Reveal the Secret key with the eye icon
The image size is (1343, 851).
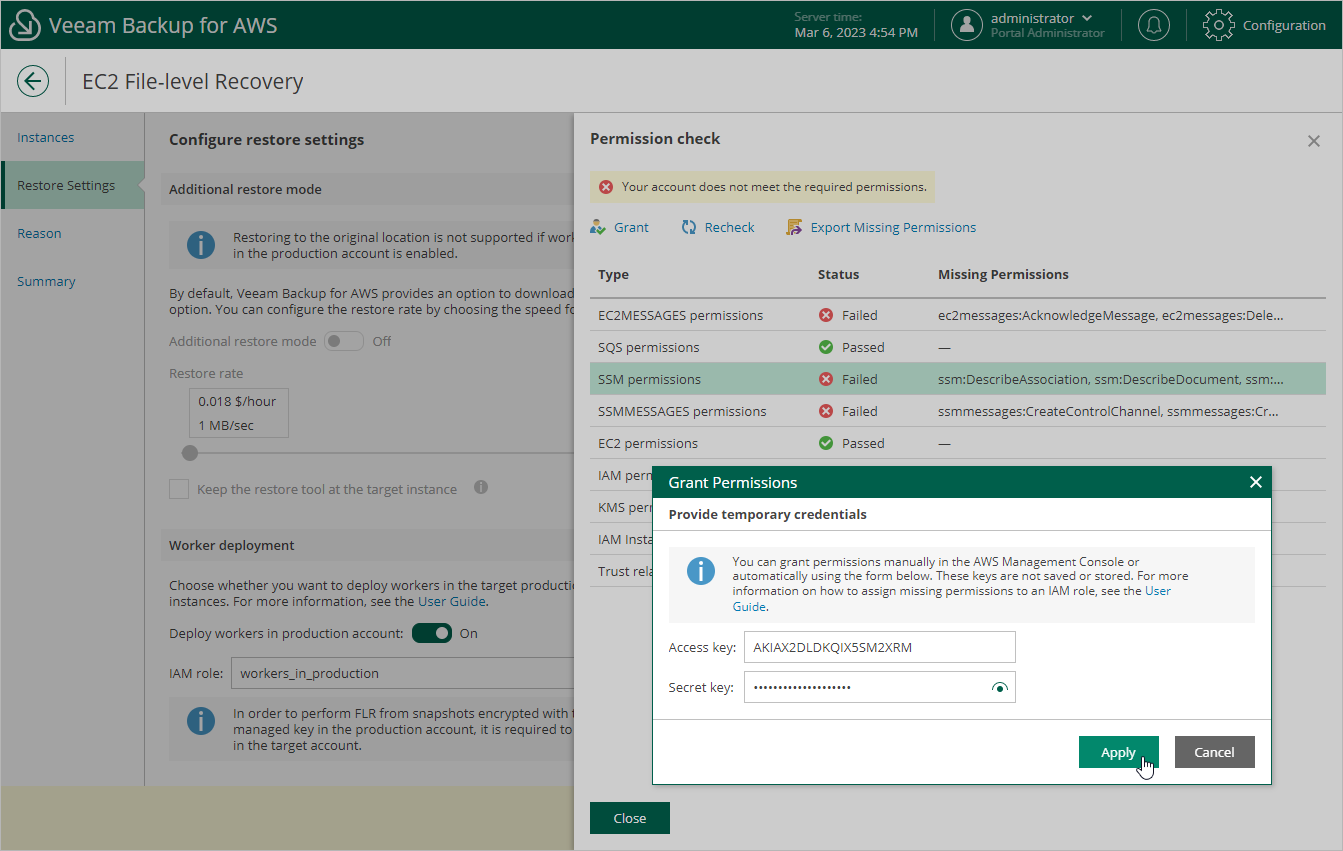pyautogui.click(x=1000, y=687)
